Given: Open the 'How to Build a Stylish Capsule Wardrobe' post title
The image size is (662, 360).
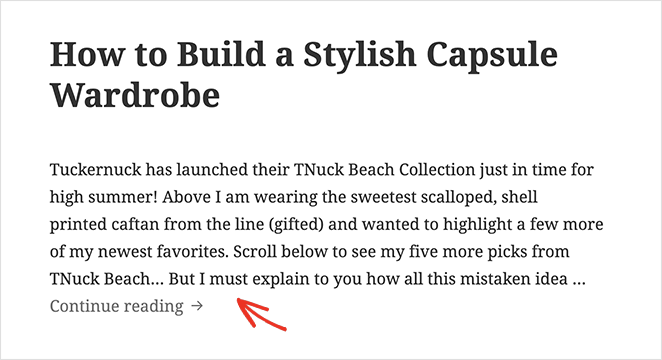Looking at the screenshot, I should (x=304, y=75).
